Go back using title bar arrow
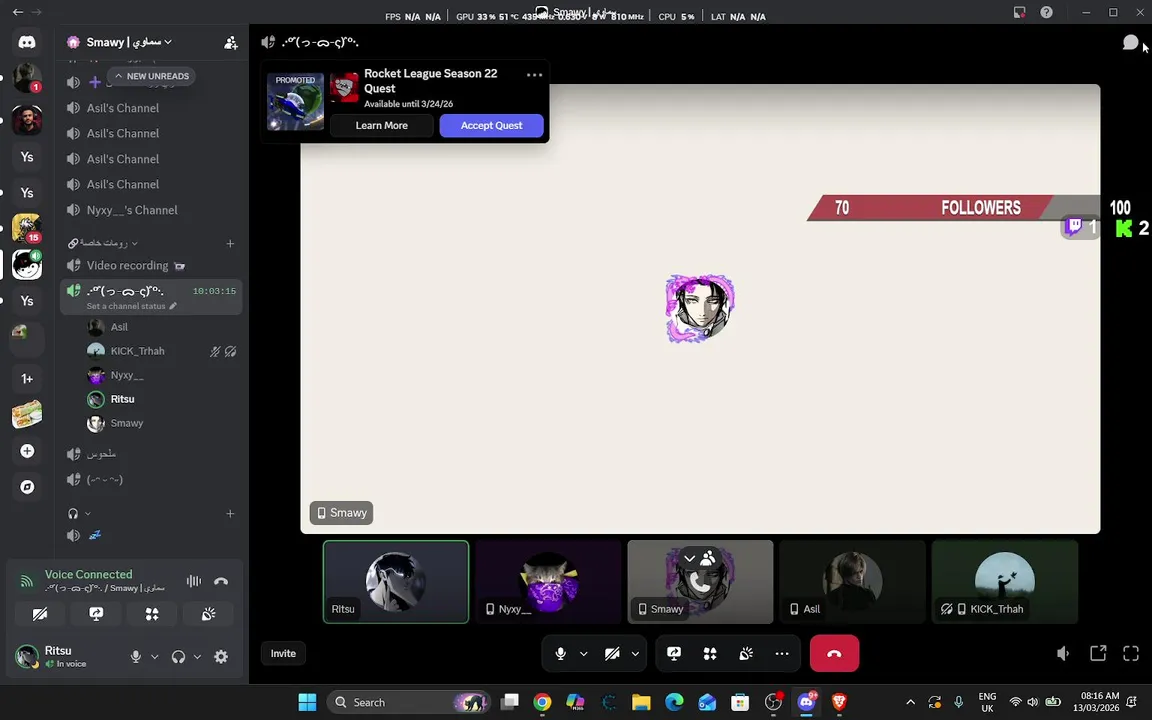Viewport: 1152px width, 720px height. pyautogui.click(x=18, y=12)
